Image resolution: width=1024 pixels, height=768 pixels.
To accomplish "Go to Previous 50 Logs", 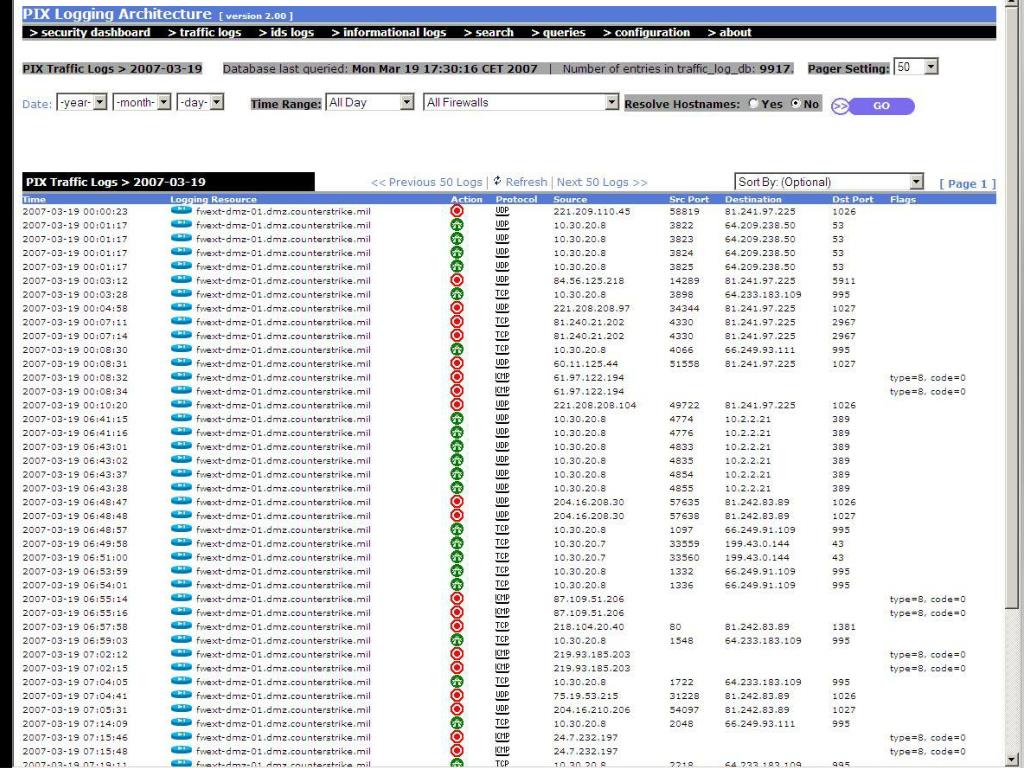I will (x=426, y=182).
